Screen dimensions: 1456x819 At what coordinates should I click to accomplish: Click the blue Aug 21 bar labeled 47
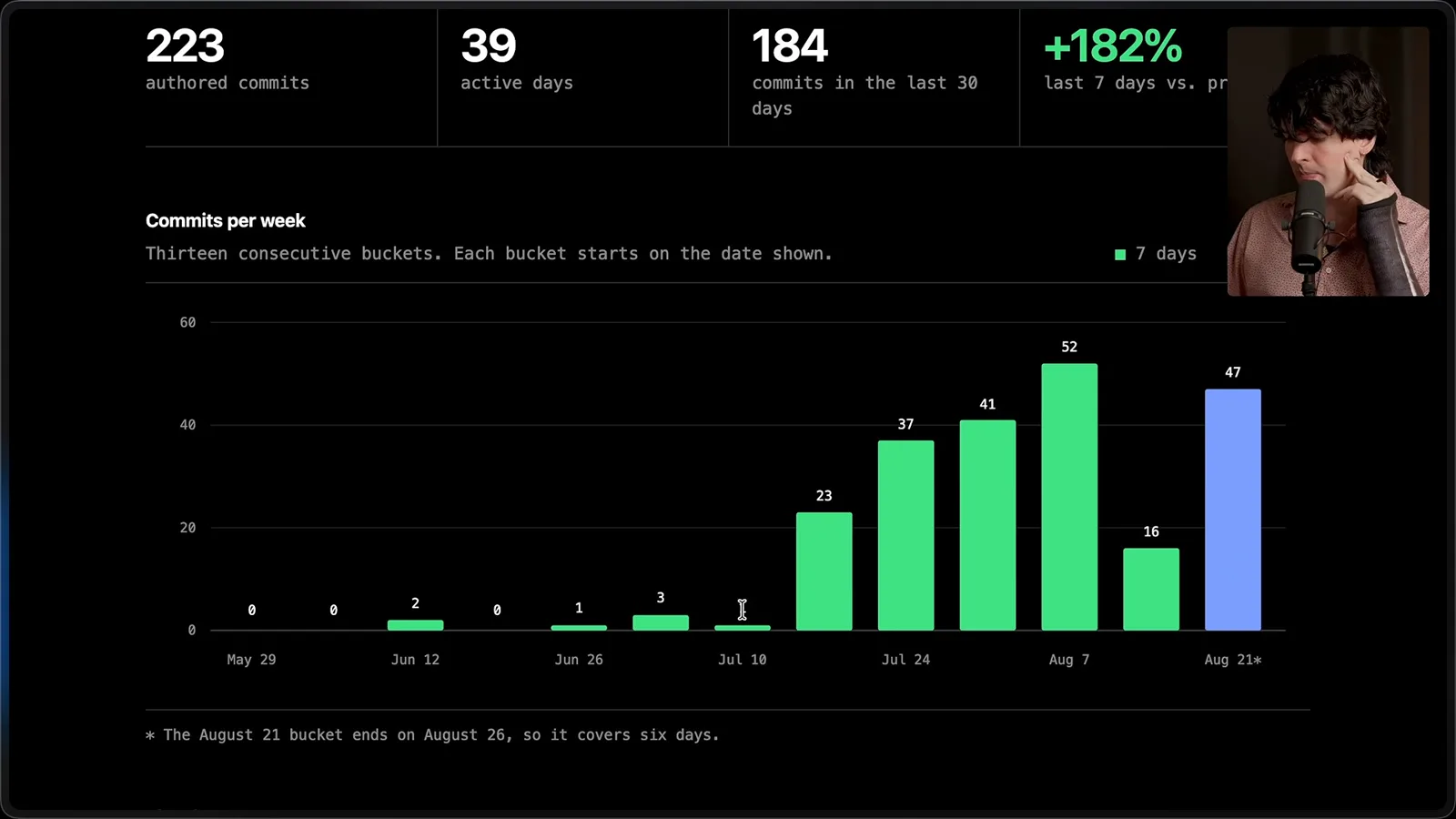[1232, 510]
